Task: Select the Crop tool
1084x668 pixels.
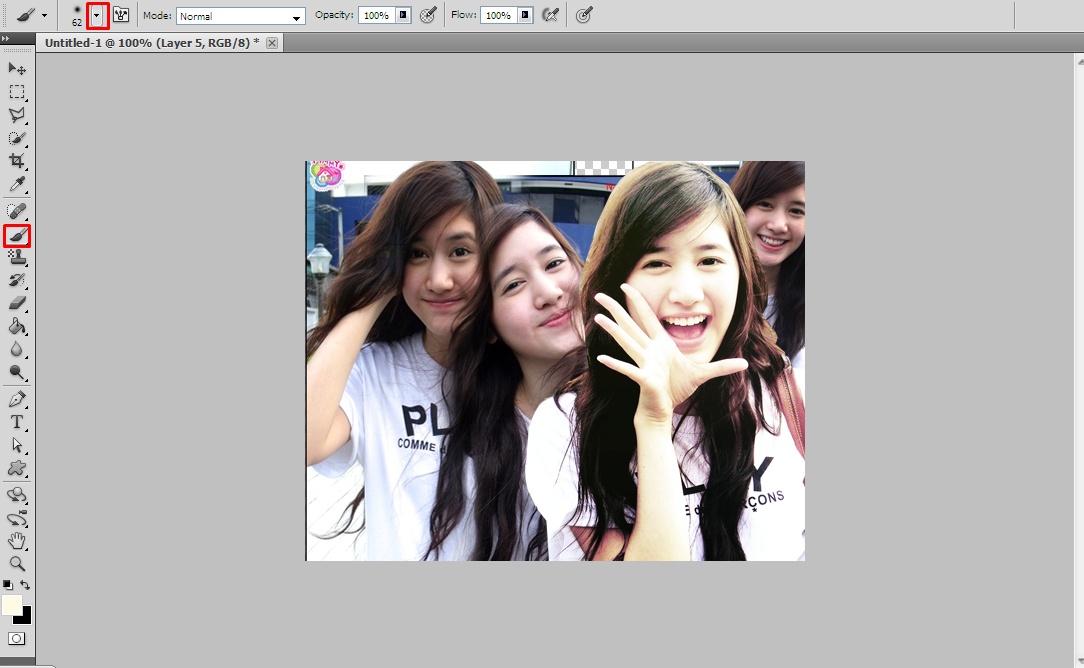Action: (x=17, y=160)
